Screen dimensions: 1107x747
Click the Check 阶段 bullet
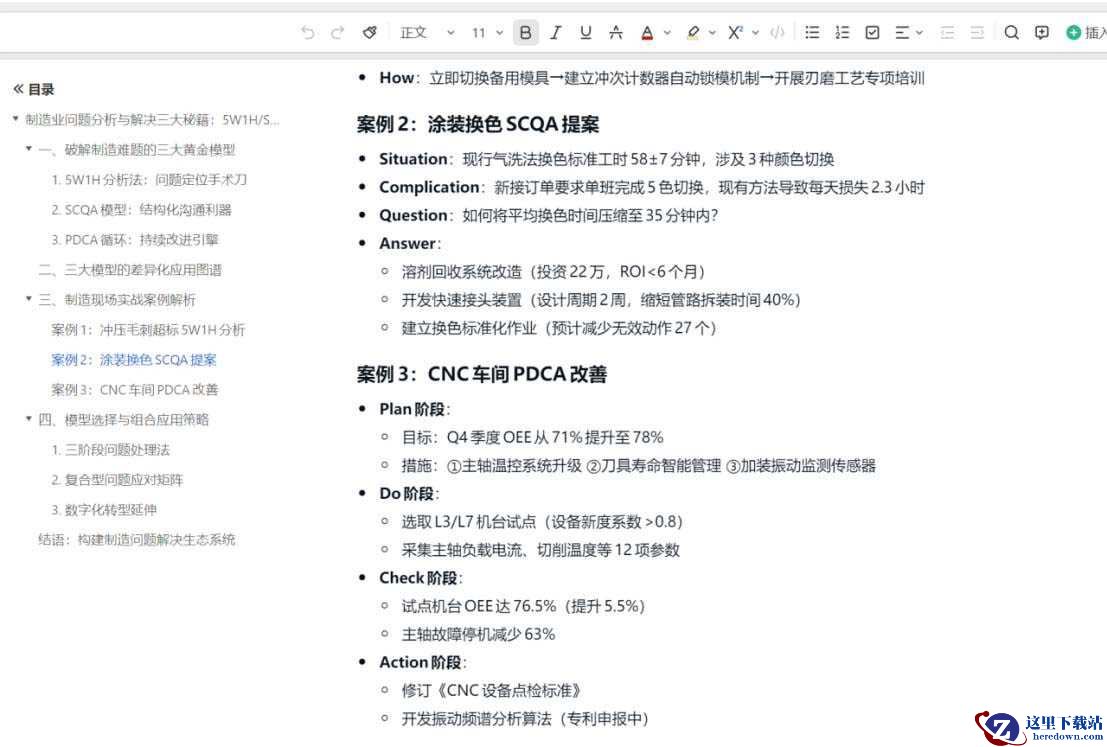[421, 578]
